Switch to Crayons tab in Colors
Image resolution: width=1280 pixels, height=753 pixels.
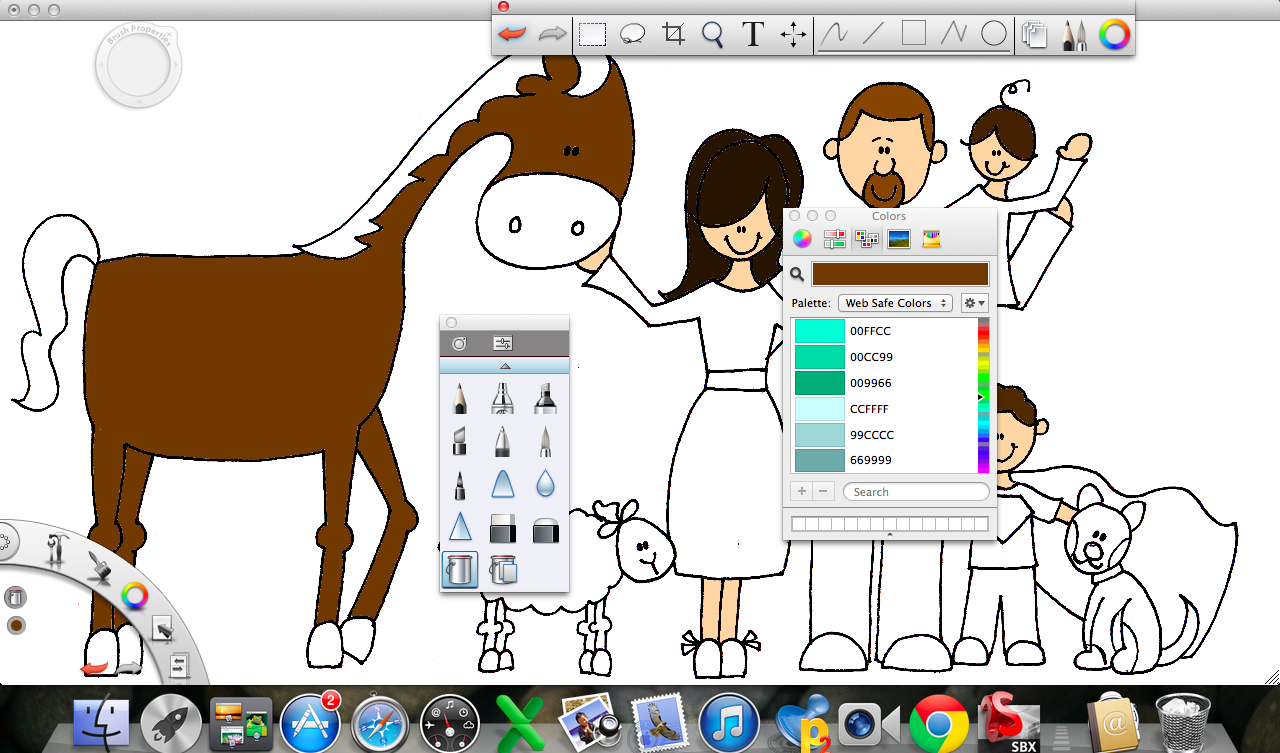pos(932,239)
